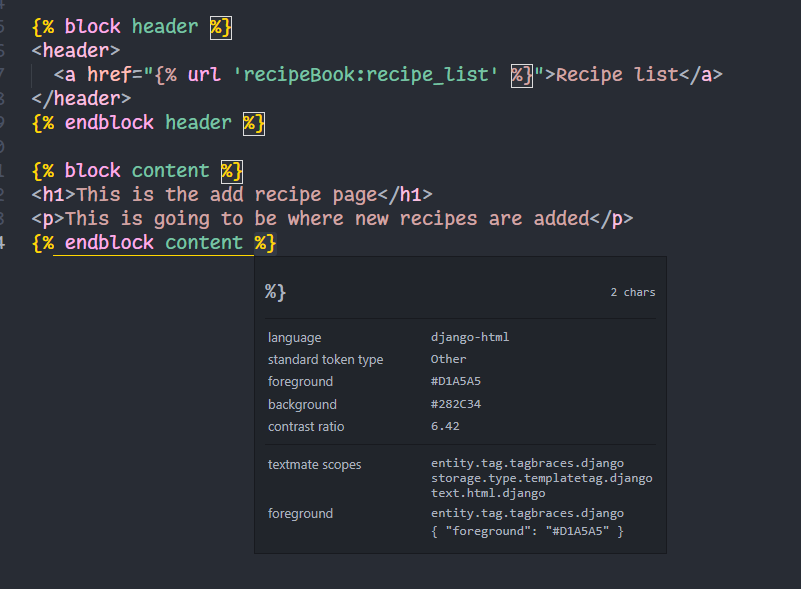Click the 'django-html' language value
Viewport: 801px width, 589px height.
pyautogui.click(x=470, y=337)
